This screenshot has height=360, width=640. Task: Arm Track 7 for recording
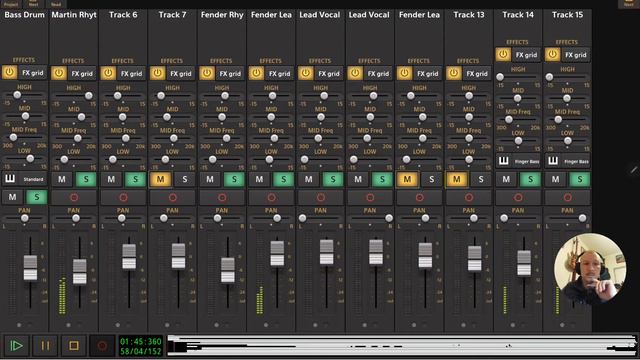(173, 198)
